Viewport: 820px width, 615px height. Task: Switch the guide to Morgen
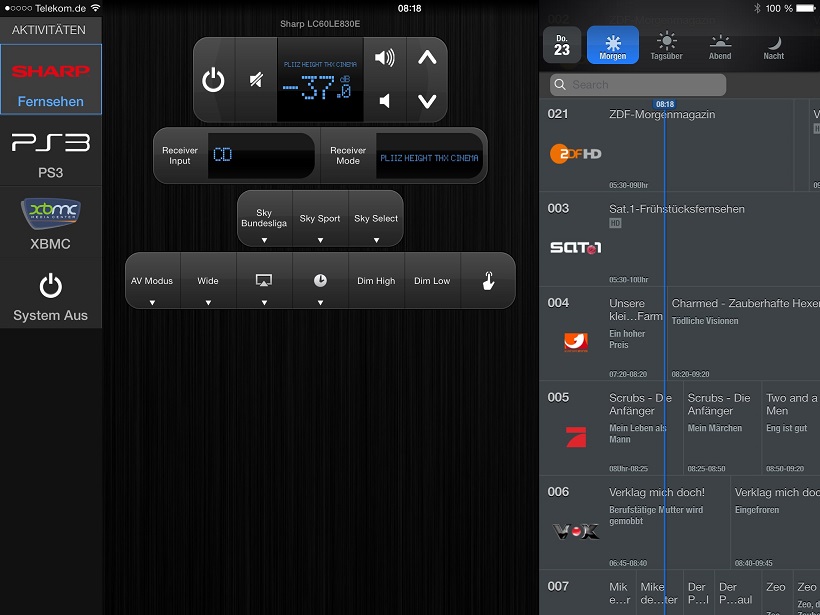tap(613, 45)
